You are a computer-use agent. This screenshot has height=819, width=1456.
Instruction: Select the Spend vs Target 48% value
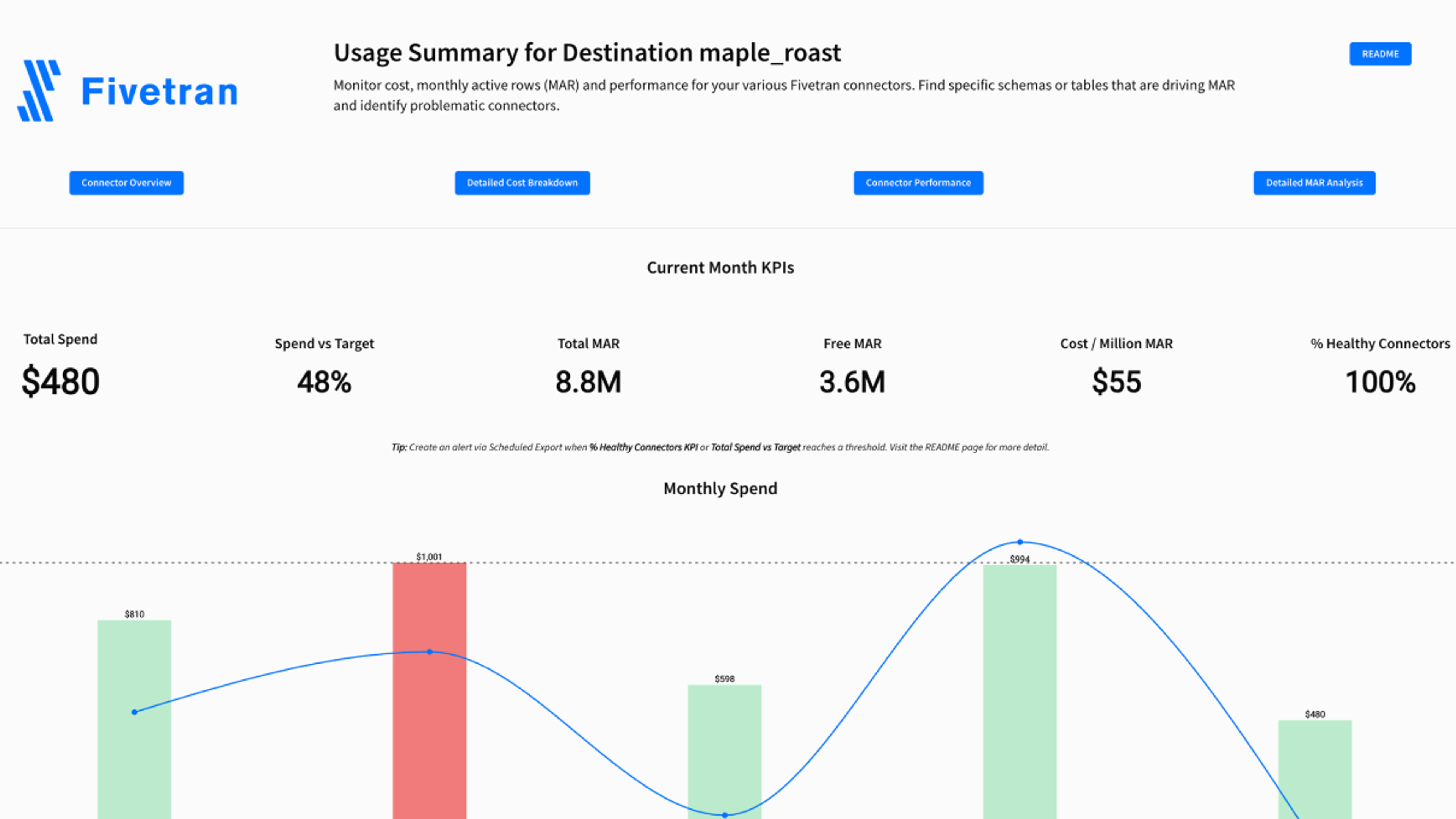pos(324,382)
